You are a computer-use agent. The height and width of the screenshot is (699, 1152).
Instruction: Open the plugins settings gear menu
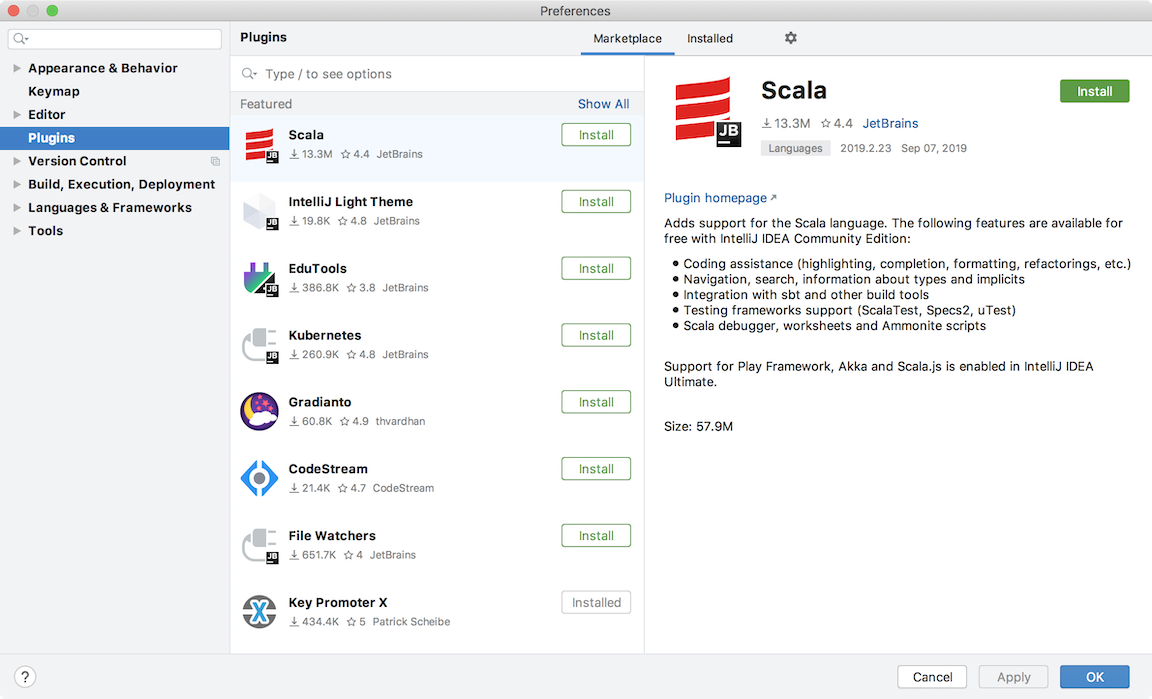tap(790, 37)
